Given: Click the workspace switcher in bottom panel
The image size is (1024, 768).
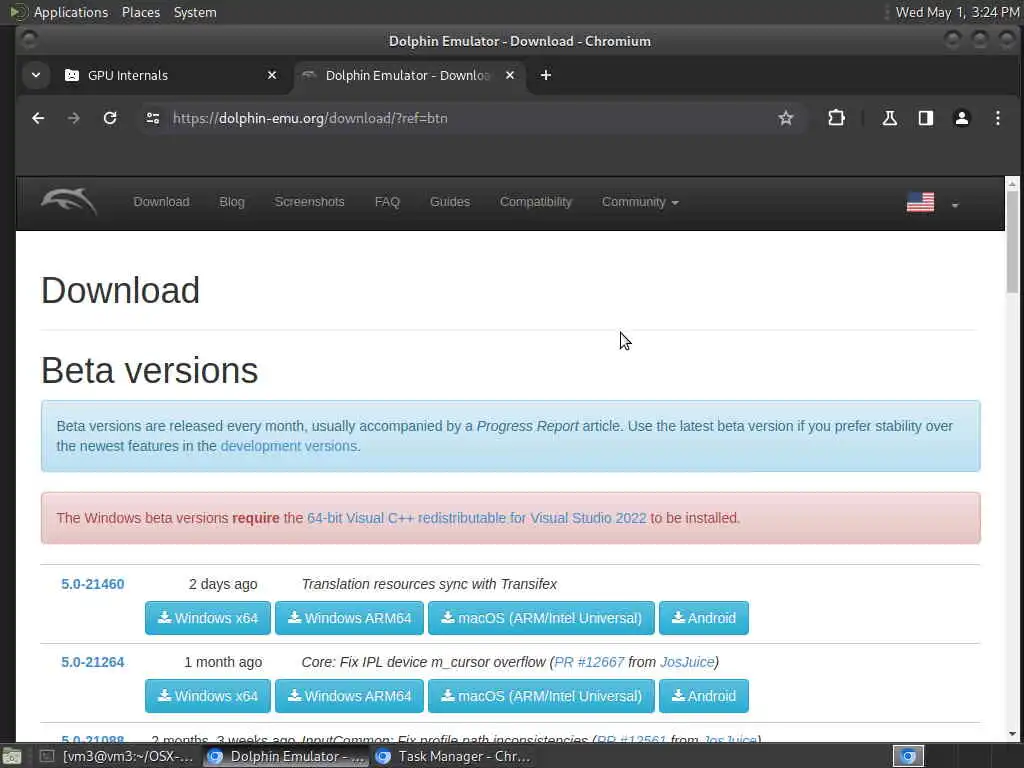Looking at the screenshot, I should [x=908, y=756].
